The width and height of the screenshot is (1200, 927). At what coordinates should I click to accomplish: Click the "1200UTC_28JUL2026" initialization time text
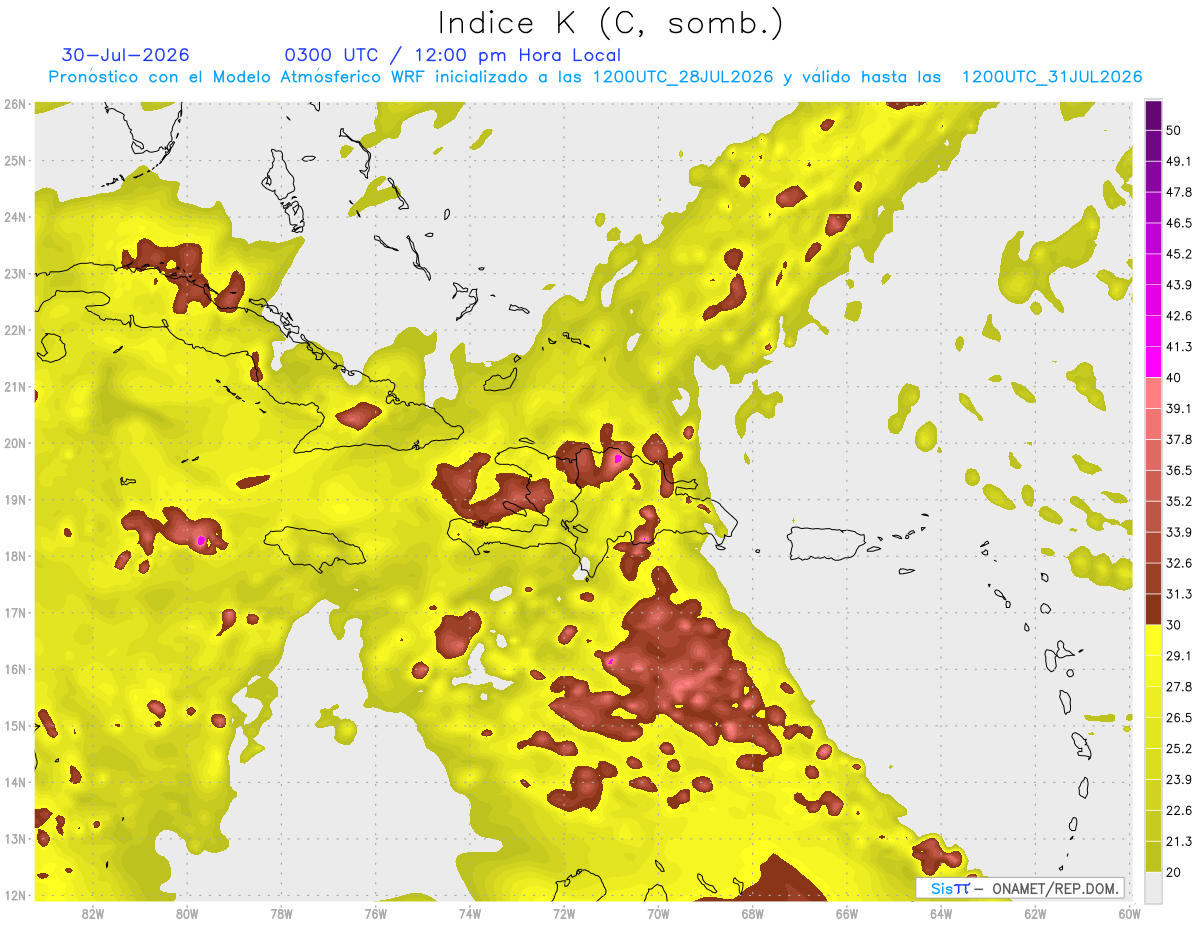[684, 77]
